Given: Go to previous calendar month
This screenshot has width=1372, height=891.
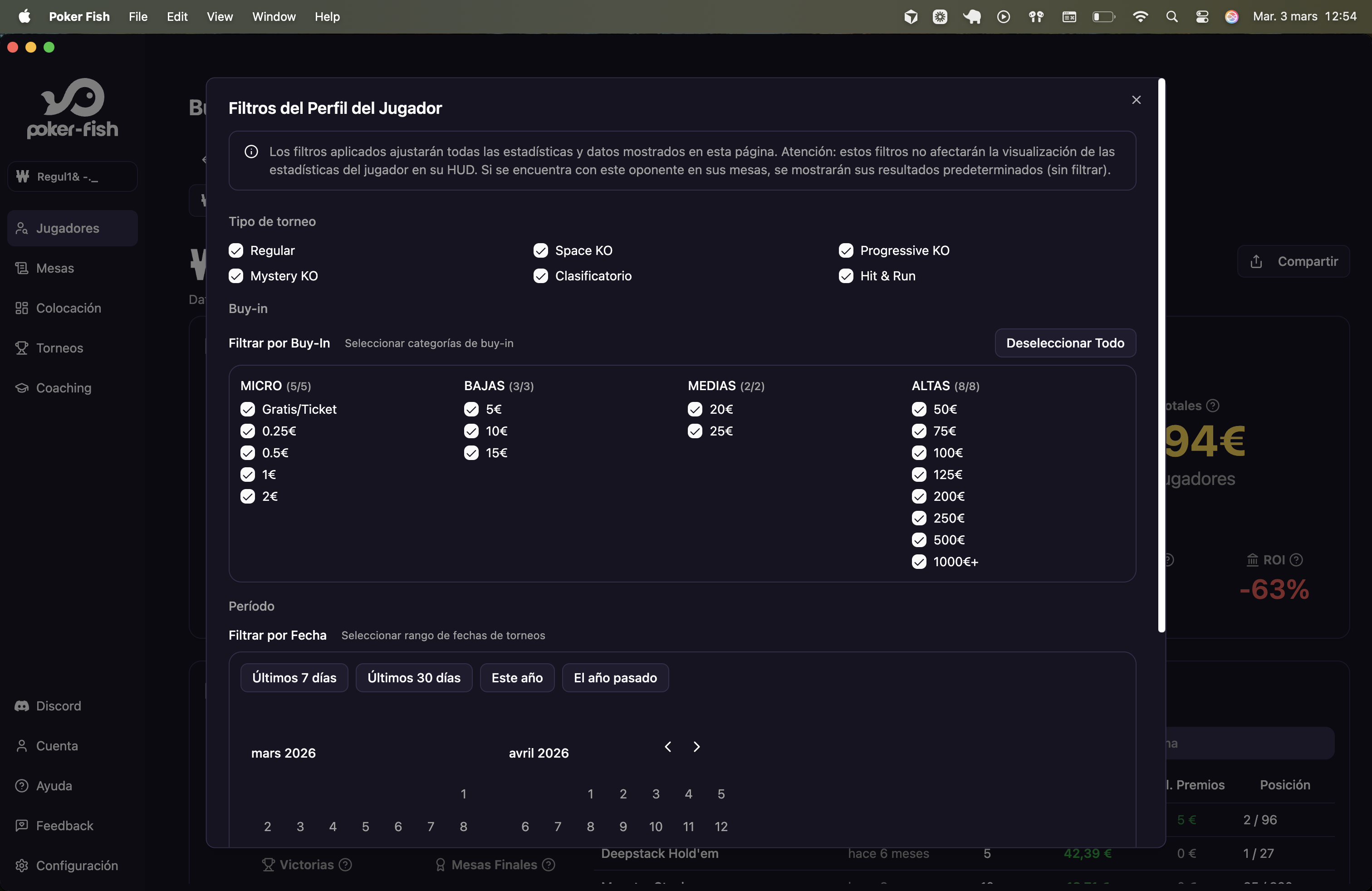Looking at the screenshot, I should click(x=667, y=747).
